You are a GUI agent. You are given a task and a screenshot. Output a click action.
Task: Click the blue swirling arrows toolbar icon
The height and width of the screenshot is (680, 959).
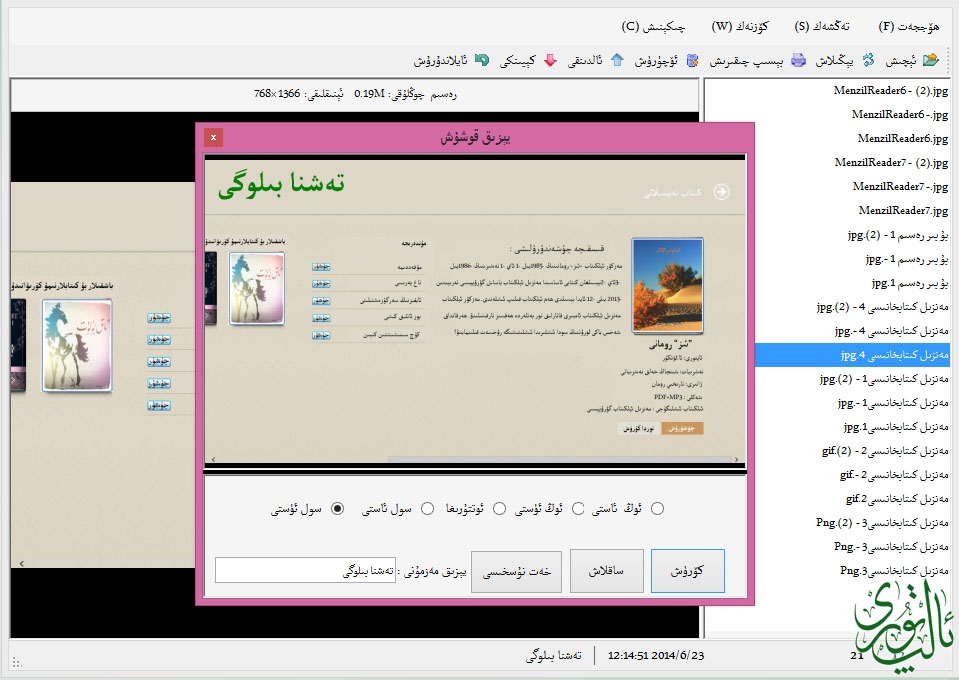pyautogui.click(x=867, y=60)
